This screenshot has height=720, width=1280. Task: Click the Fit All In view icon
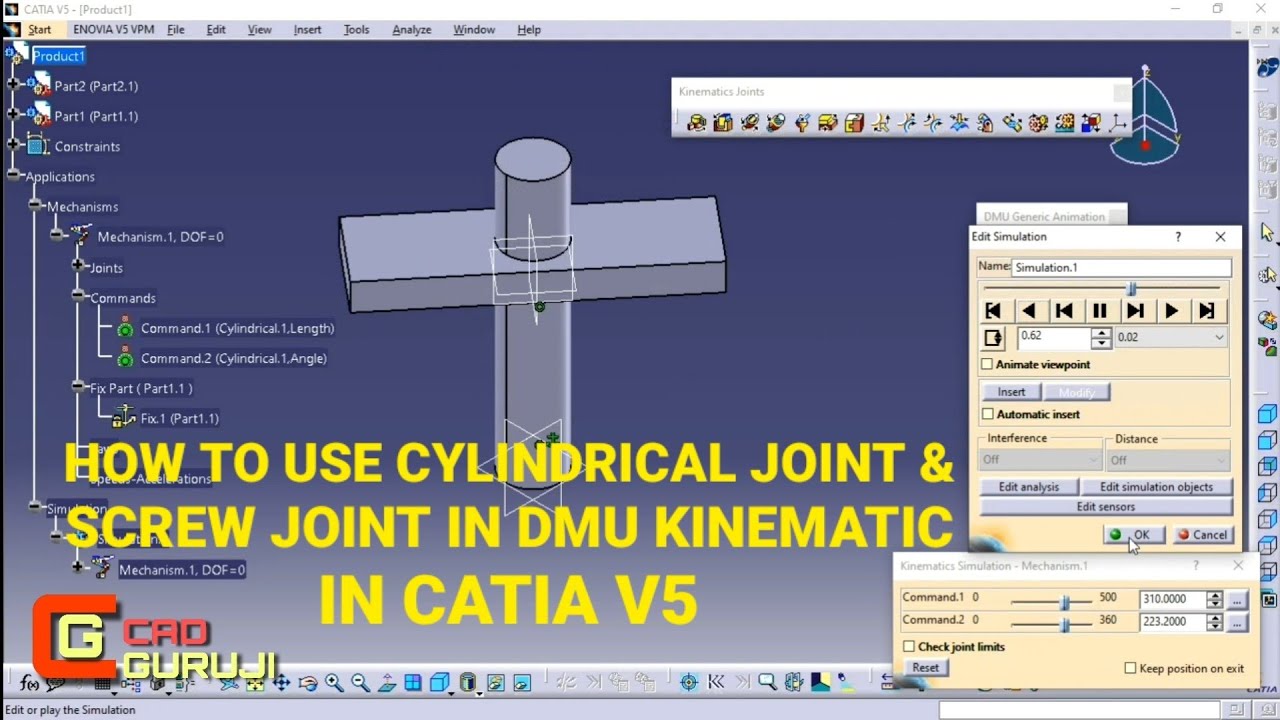coord(256,683)
